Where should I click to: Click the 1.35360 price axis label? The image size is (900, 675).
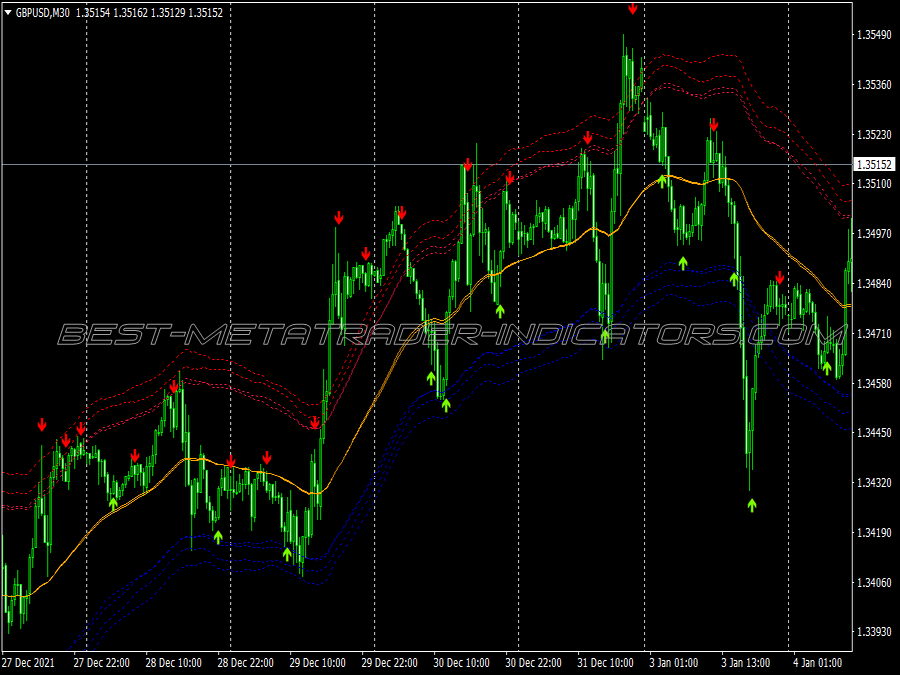(874, 85)
